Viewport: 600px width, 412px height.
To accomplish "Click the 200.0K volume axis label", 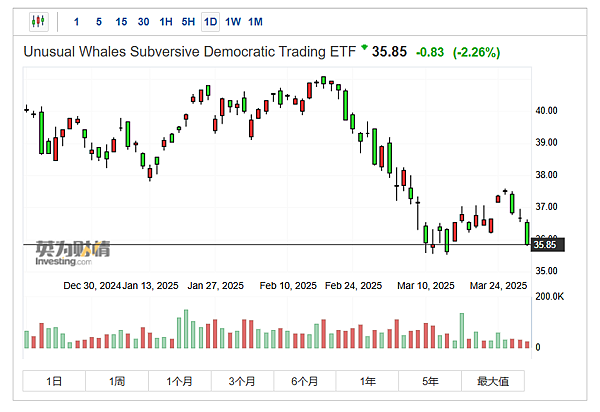I will tap(549, 296).
